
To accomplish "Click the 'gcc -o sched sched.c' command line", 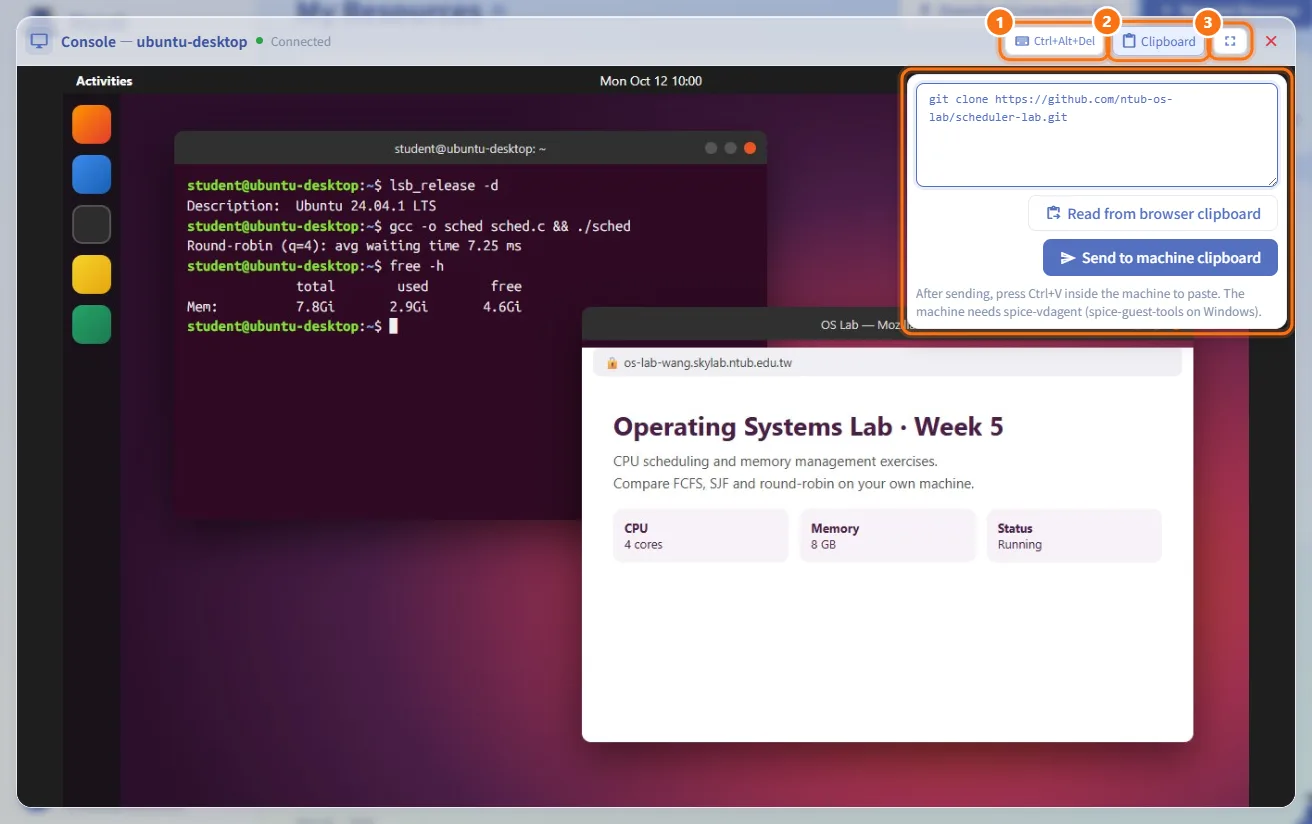I will tap(409, 226).
